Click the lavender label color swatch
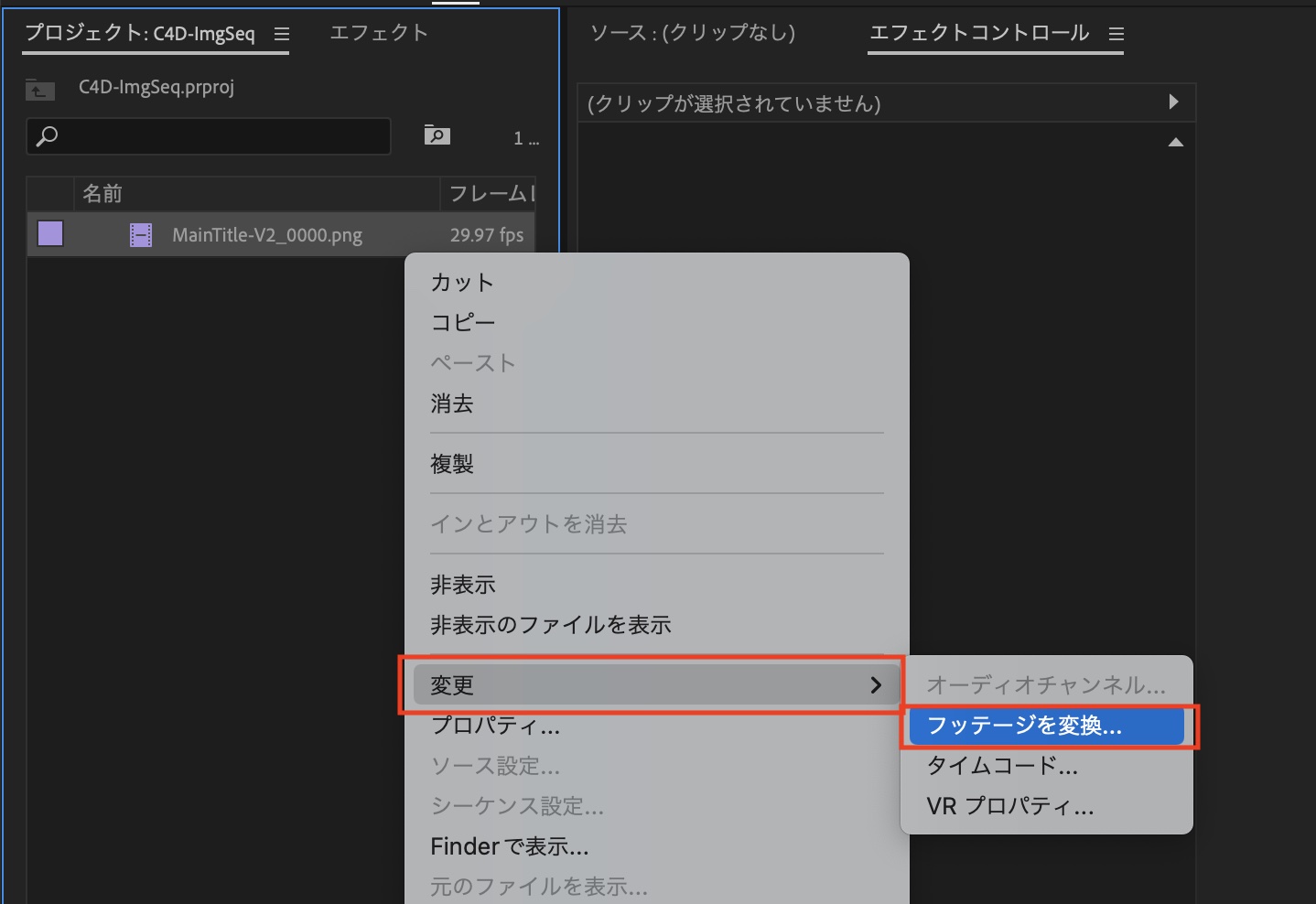The height and width of the screenshot is (904, 1316). pyautogui.click(x=50, y=234)
